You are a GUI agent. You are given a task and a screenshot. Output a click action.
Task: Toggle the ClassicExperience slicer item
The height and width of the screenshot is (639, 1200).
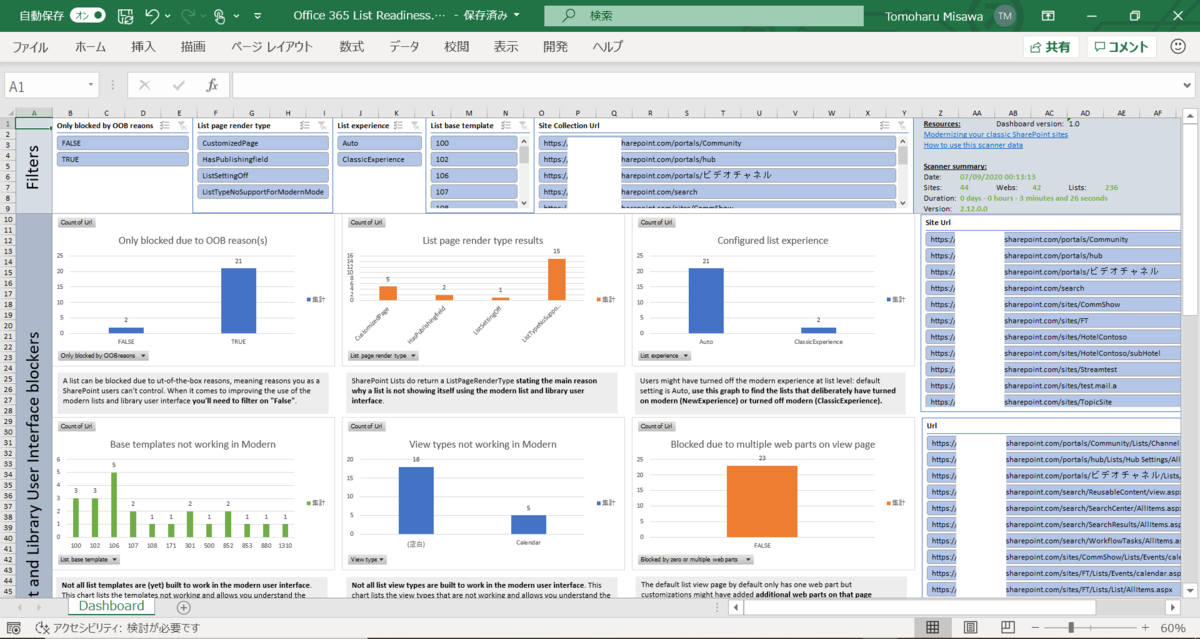(x=380, y=159)
